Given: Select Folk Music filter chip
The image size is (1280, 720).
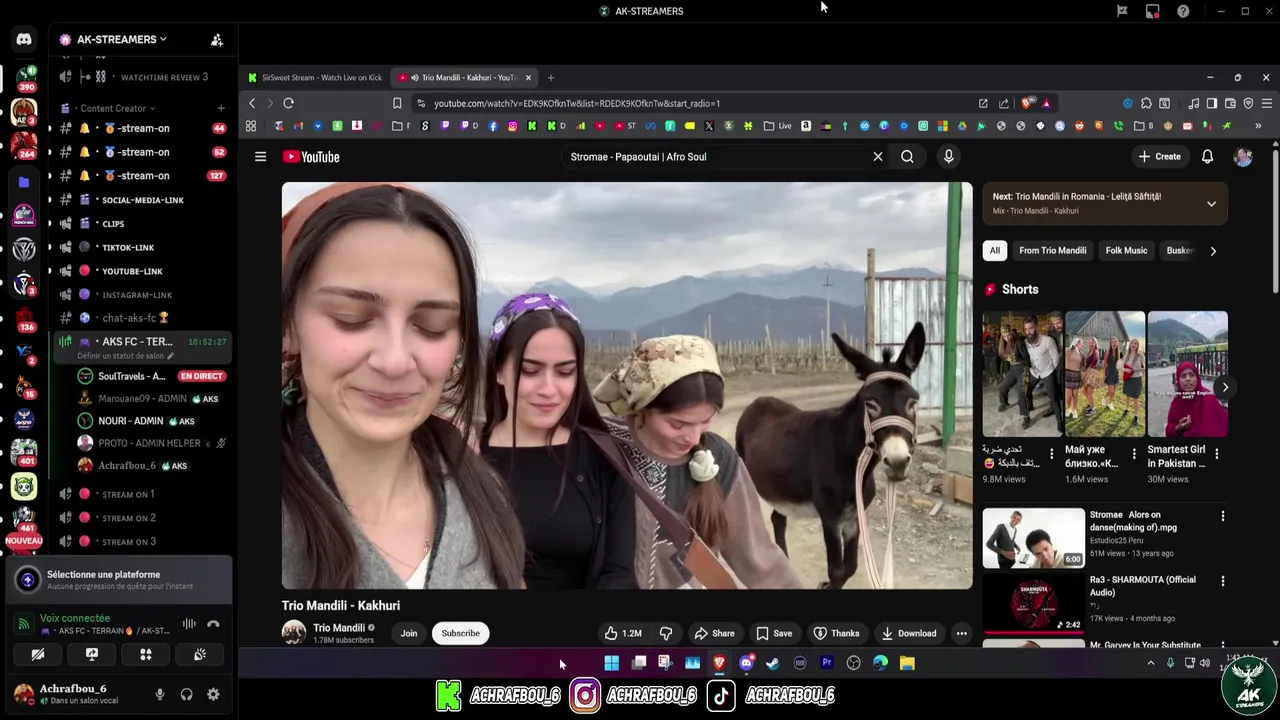Looking at the screenshot, I should pos(1126,251).
